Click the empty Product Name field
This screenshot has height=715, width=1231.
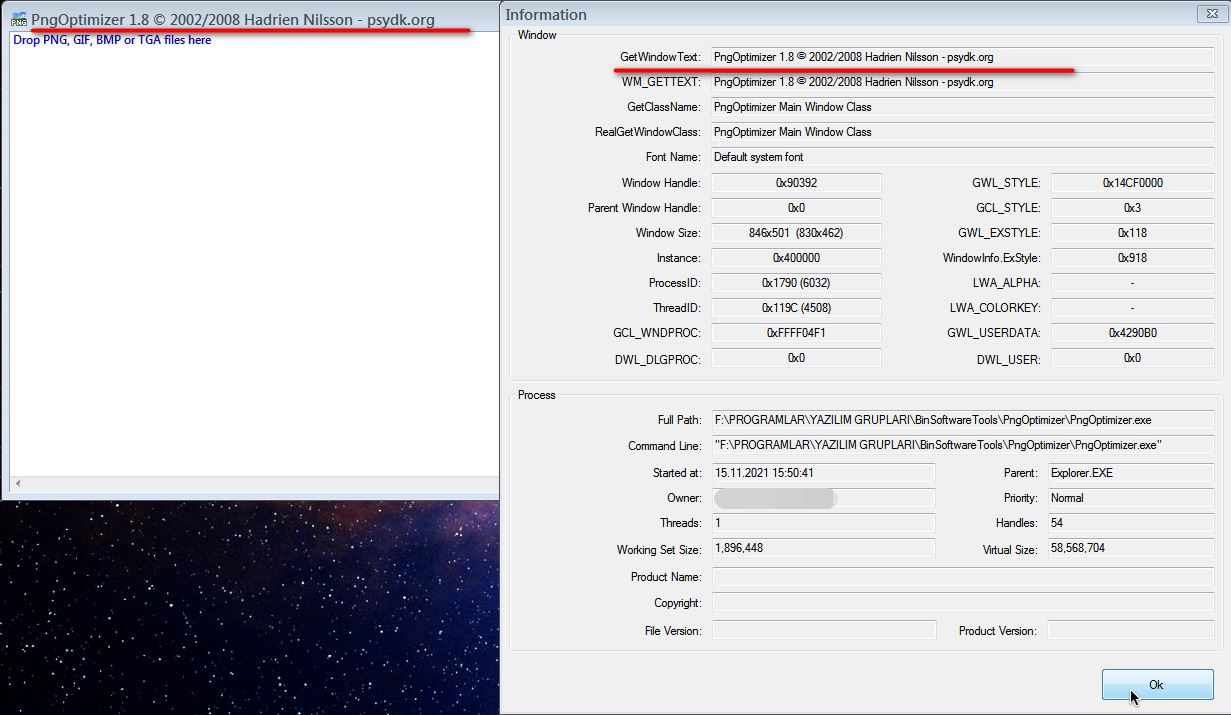962,577
